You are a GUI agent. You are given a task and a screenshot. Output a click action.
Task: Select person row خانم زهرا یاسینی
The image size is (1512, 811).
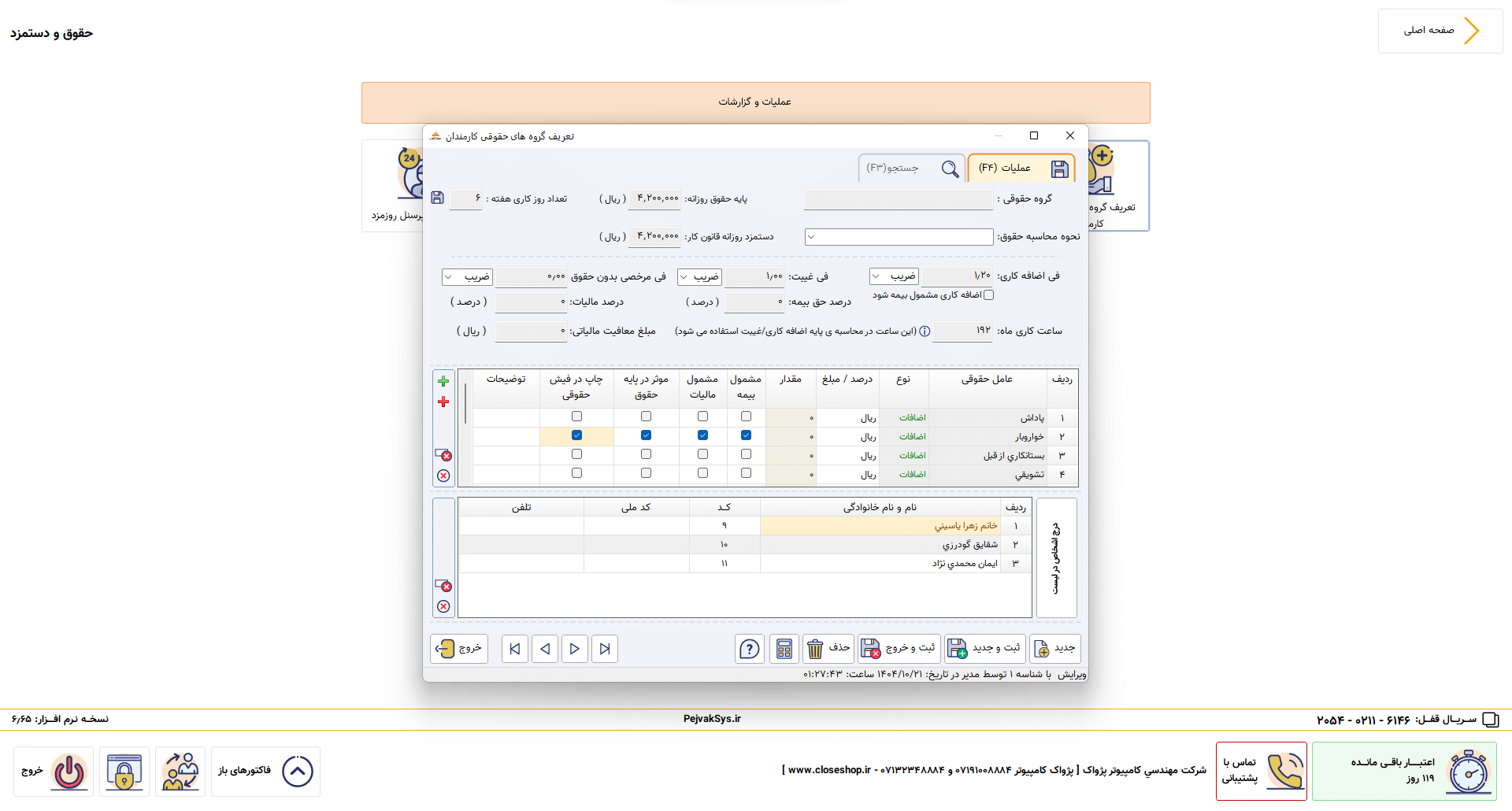[x=745, y=526]
